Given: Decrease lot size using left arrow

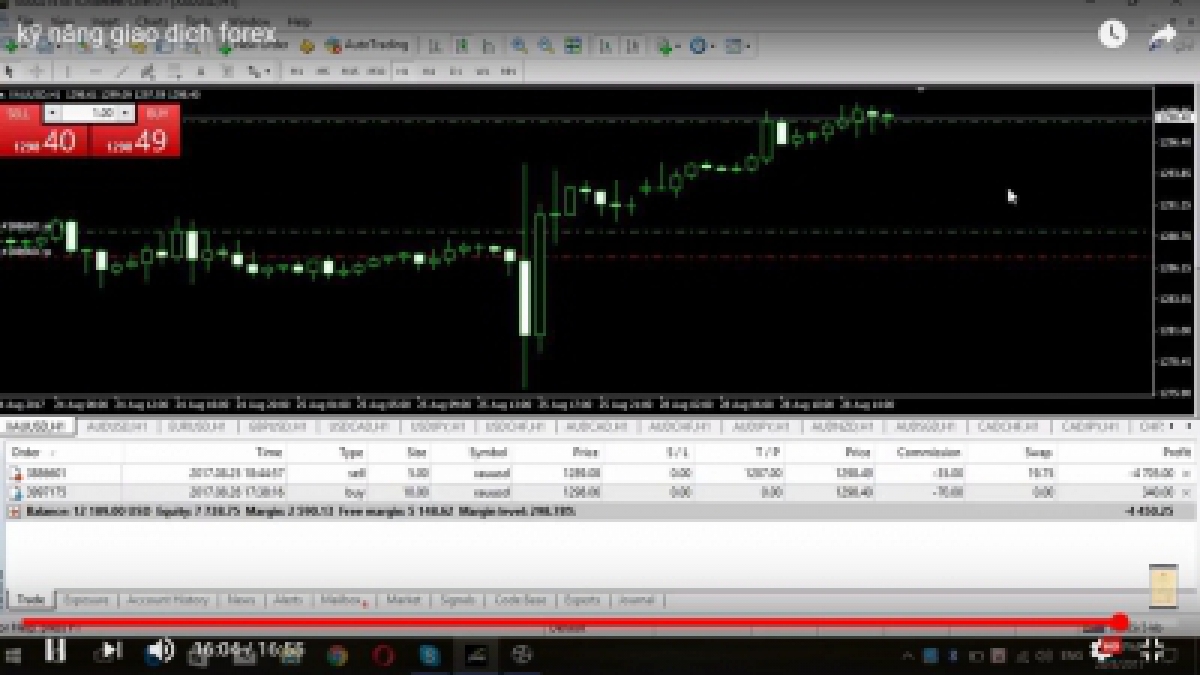Looking at the screenshot, I should pyautogui.click(x=52, y=113).
